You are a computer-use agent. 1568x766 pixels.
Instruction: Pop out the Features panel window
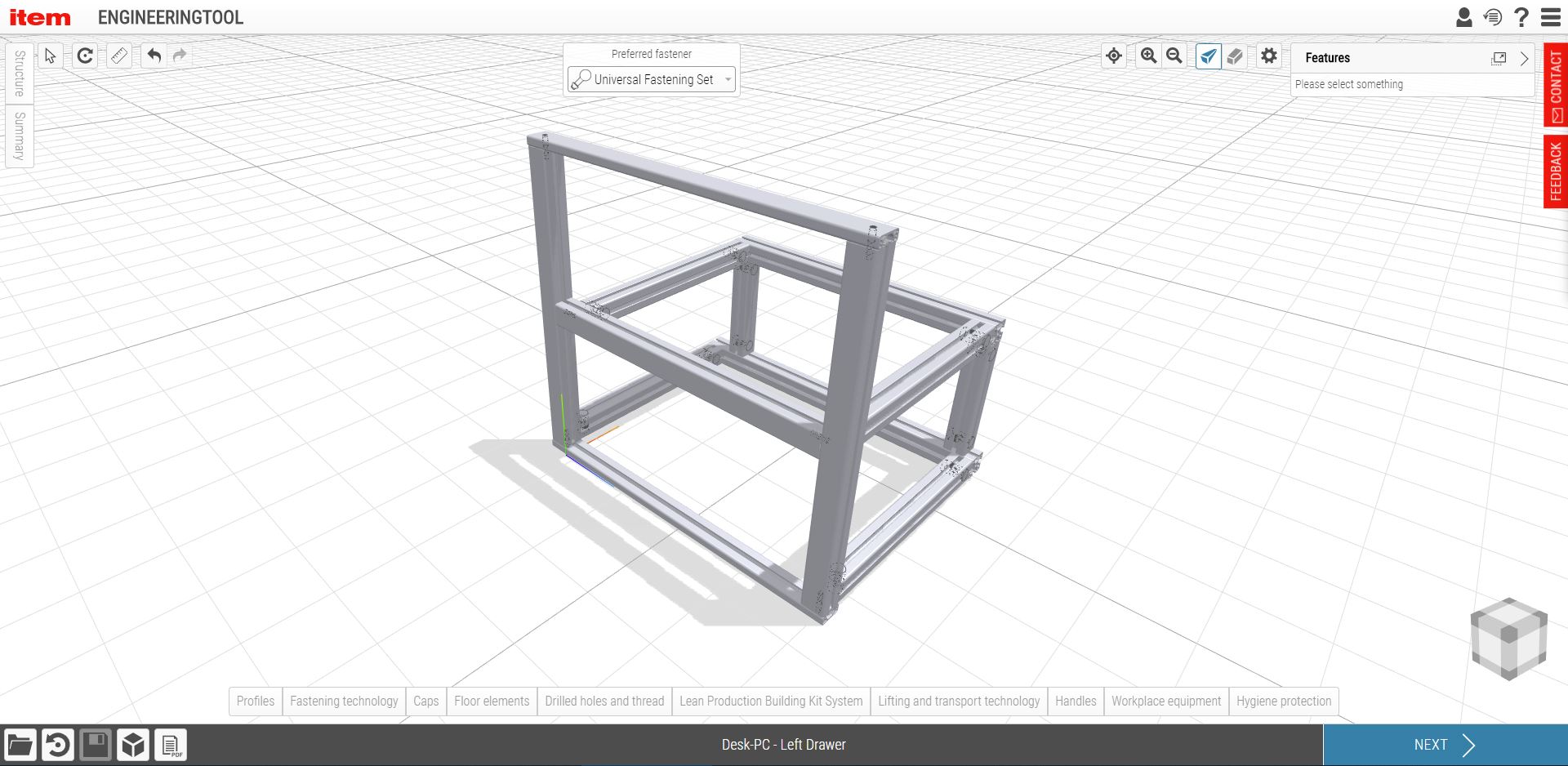click(1499, 58)
